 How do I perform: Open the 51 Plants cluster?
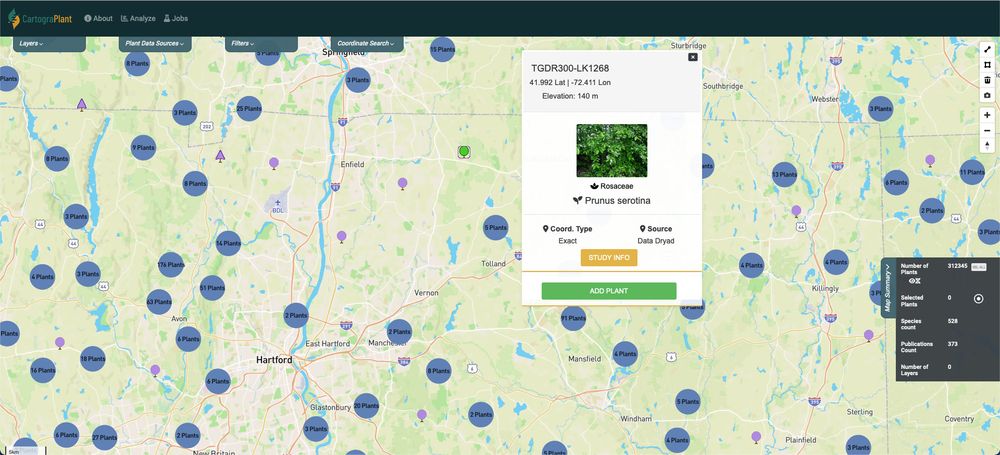coord(212,288)
